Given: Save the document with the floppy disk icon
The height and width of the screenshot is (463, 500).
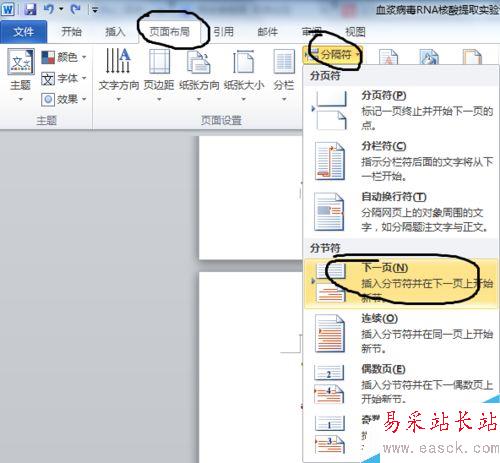Looking at the screenshot, I should point(30,9).
